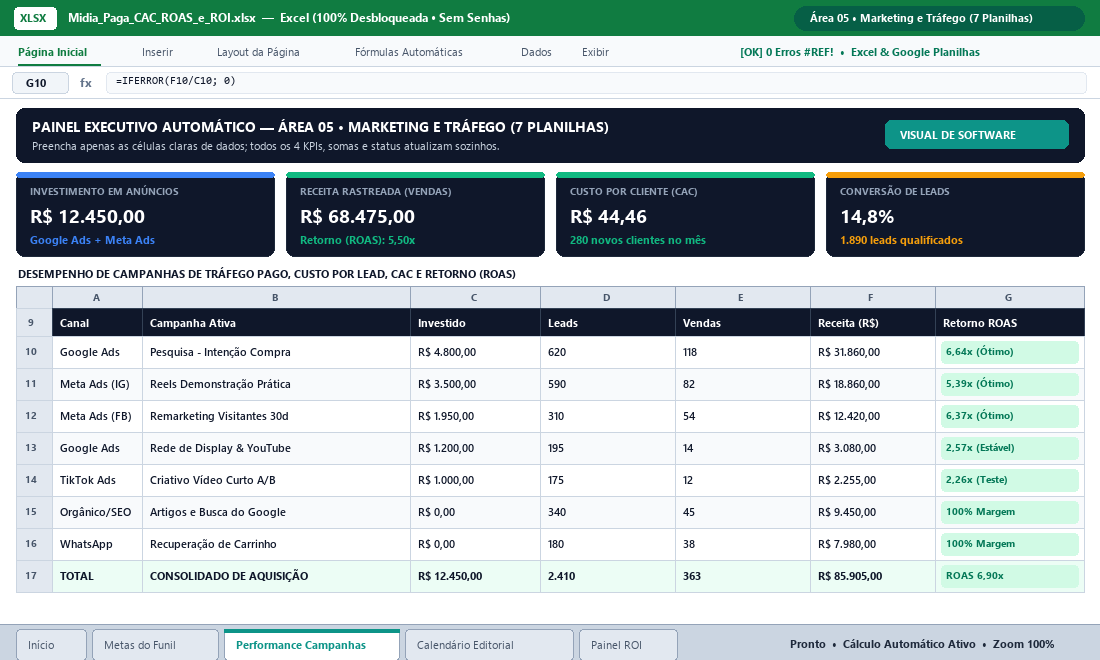Select the Custo por Cliente (CAC) card
The image size is (1100, 660).
coord(685,215)
